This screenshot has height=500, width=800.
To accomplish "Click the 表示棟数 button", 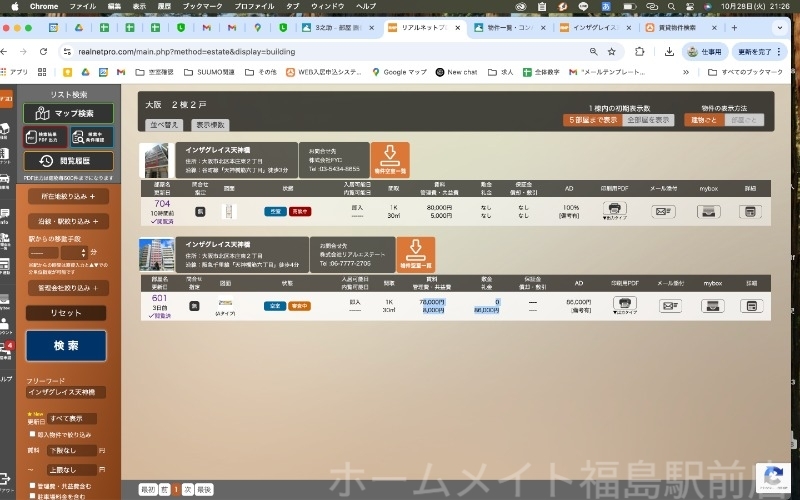I will click(x=210, y=125).
